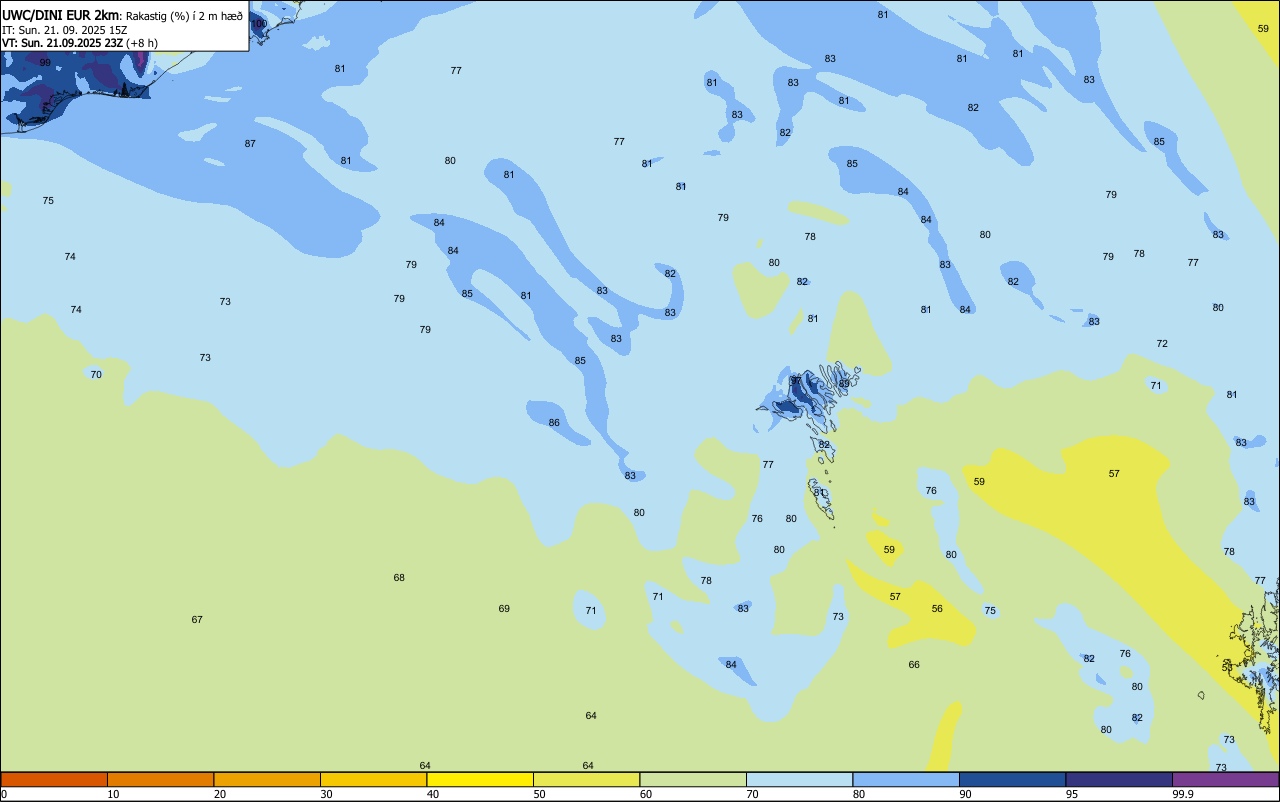The width and height of the screenshot is (1280, 802).
Task: Click the model title 'UWC/DINI EUR 2km'
Action: 61,15
